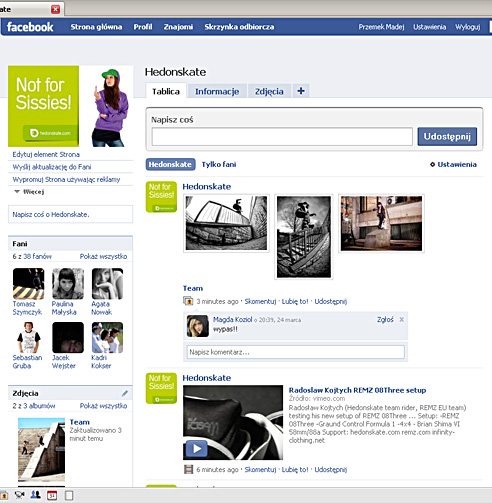The height and width of the screenshot is (503, 492).
Task: Click Wyślij aktualizację do Fani
Action: coord(52,167)
